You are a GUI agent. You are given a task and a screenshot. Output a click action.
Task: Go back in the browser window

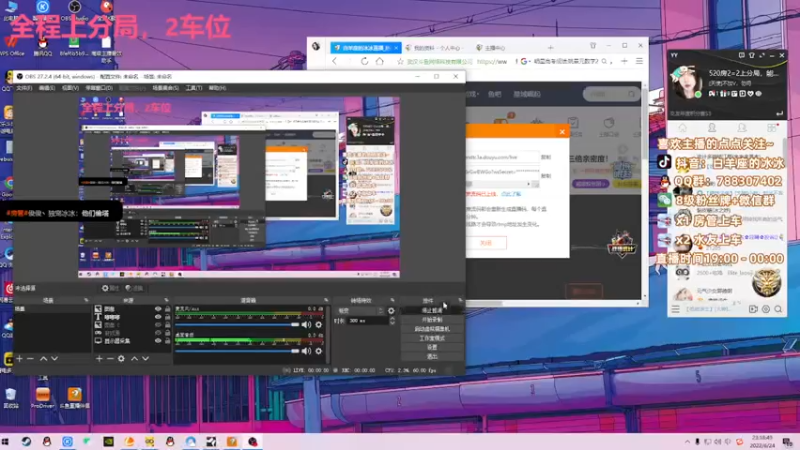pyautogui.click(x=335, y=61)
